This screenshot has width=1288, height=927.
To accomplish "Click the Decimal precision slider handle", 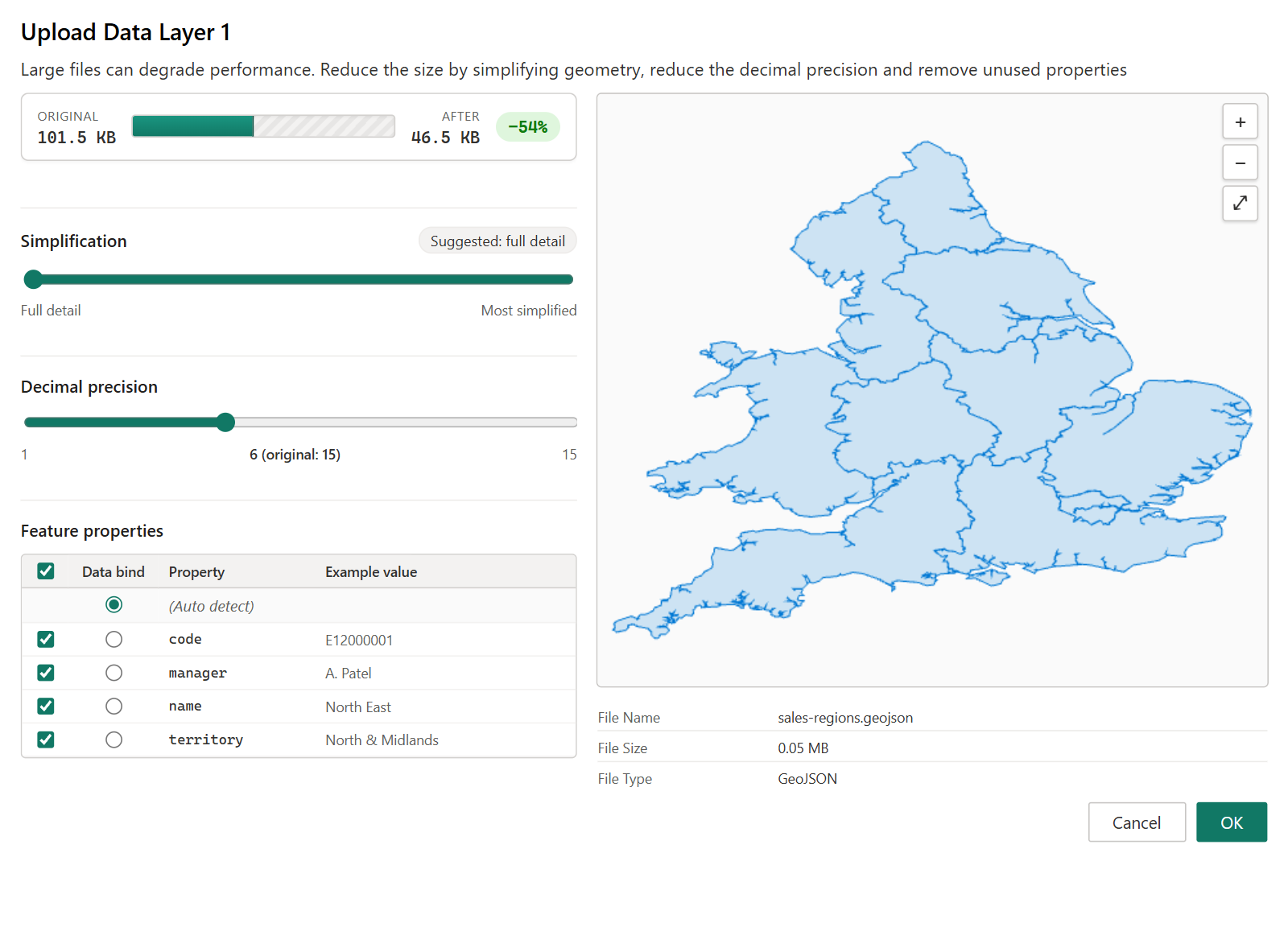I will coord(225,422).
